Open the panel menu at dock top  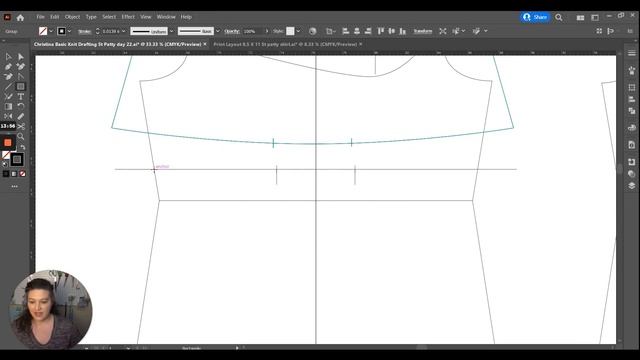pos(631,53)
